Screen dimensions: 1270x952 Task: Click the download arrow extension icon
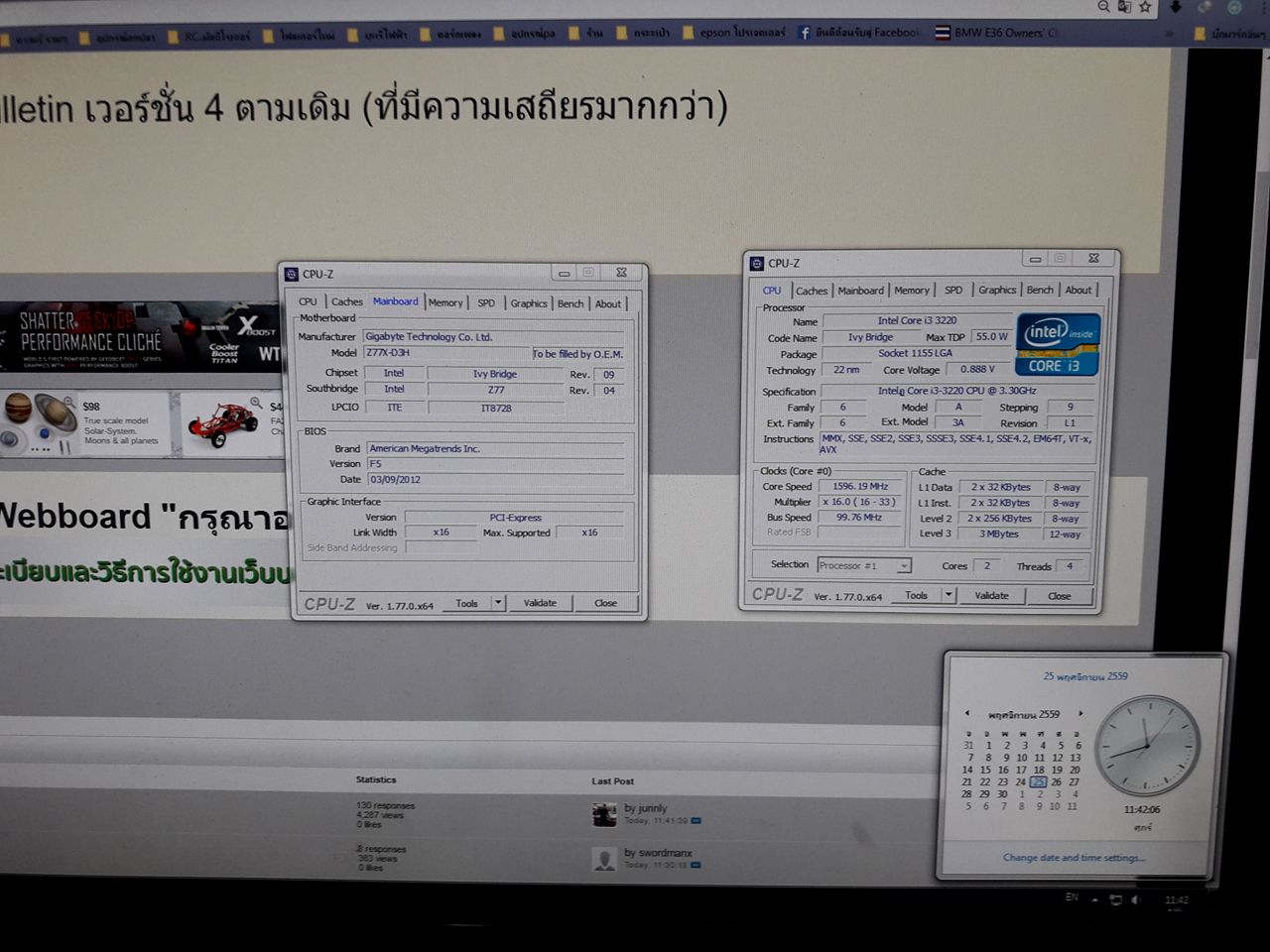pos(1176,7)
